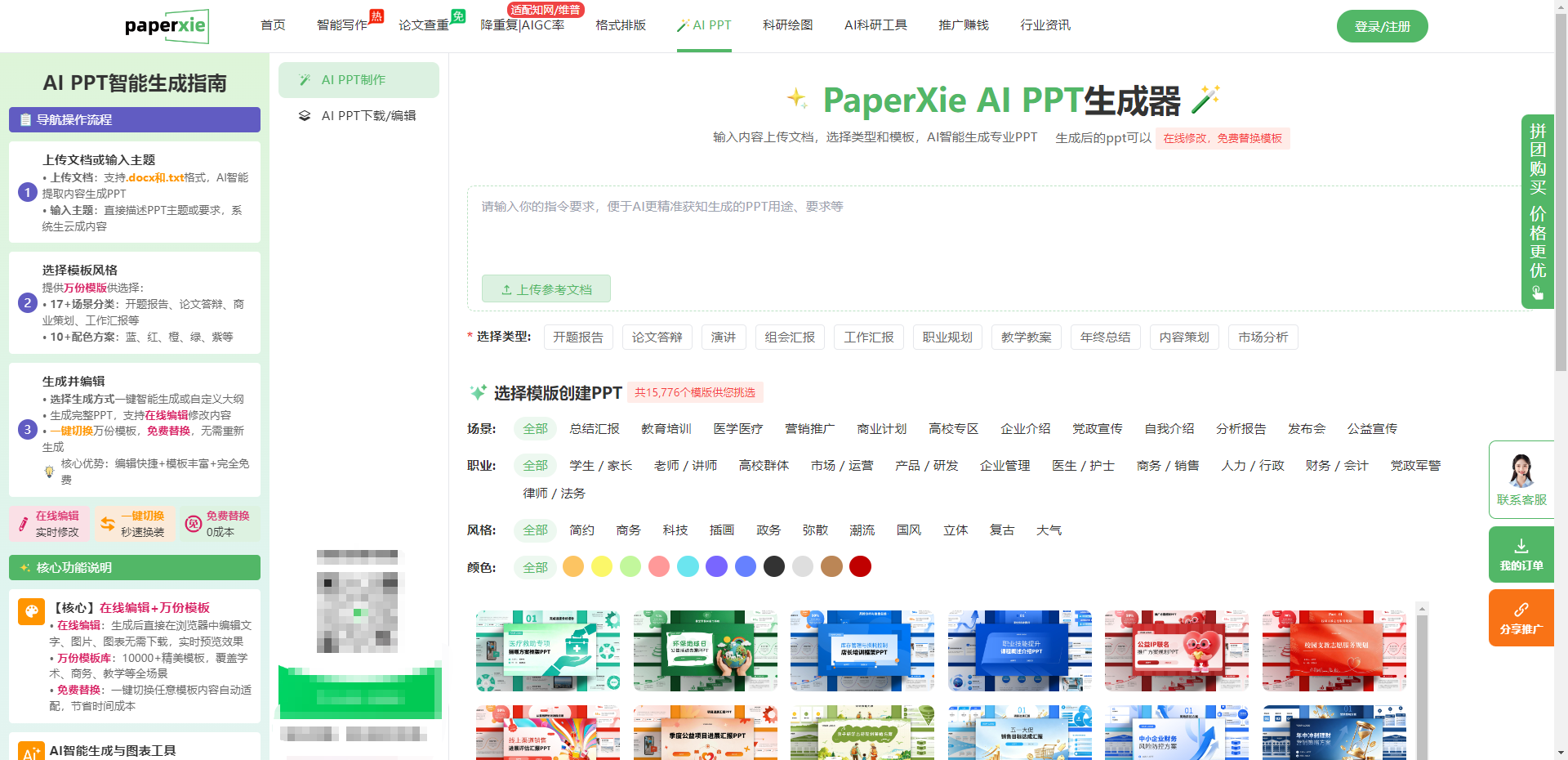Open the first green medical PPT template thumbnail
Screen dimensions: 1568x760
point(548,650)
